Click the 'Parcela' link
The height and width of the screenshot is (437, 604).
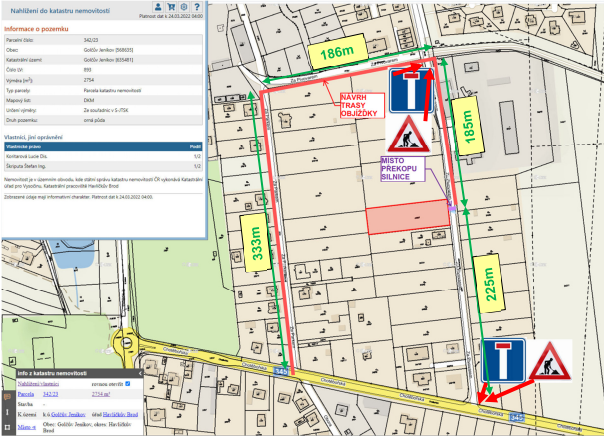click(28, 396)
